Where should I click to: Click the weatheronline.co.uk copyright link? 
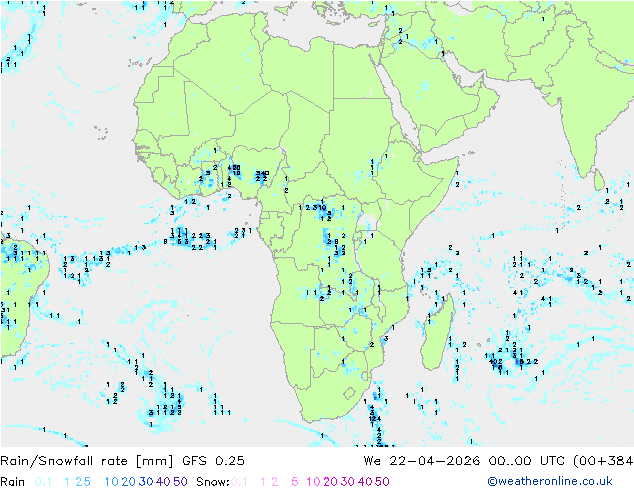tap(550, 481)
